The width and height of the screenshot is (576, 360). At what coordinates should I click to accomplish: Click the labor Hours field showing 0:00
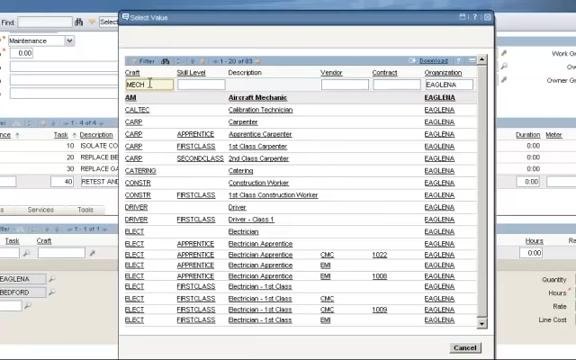pos(531,253)
